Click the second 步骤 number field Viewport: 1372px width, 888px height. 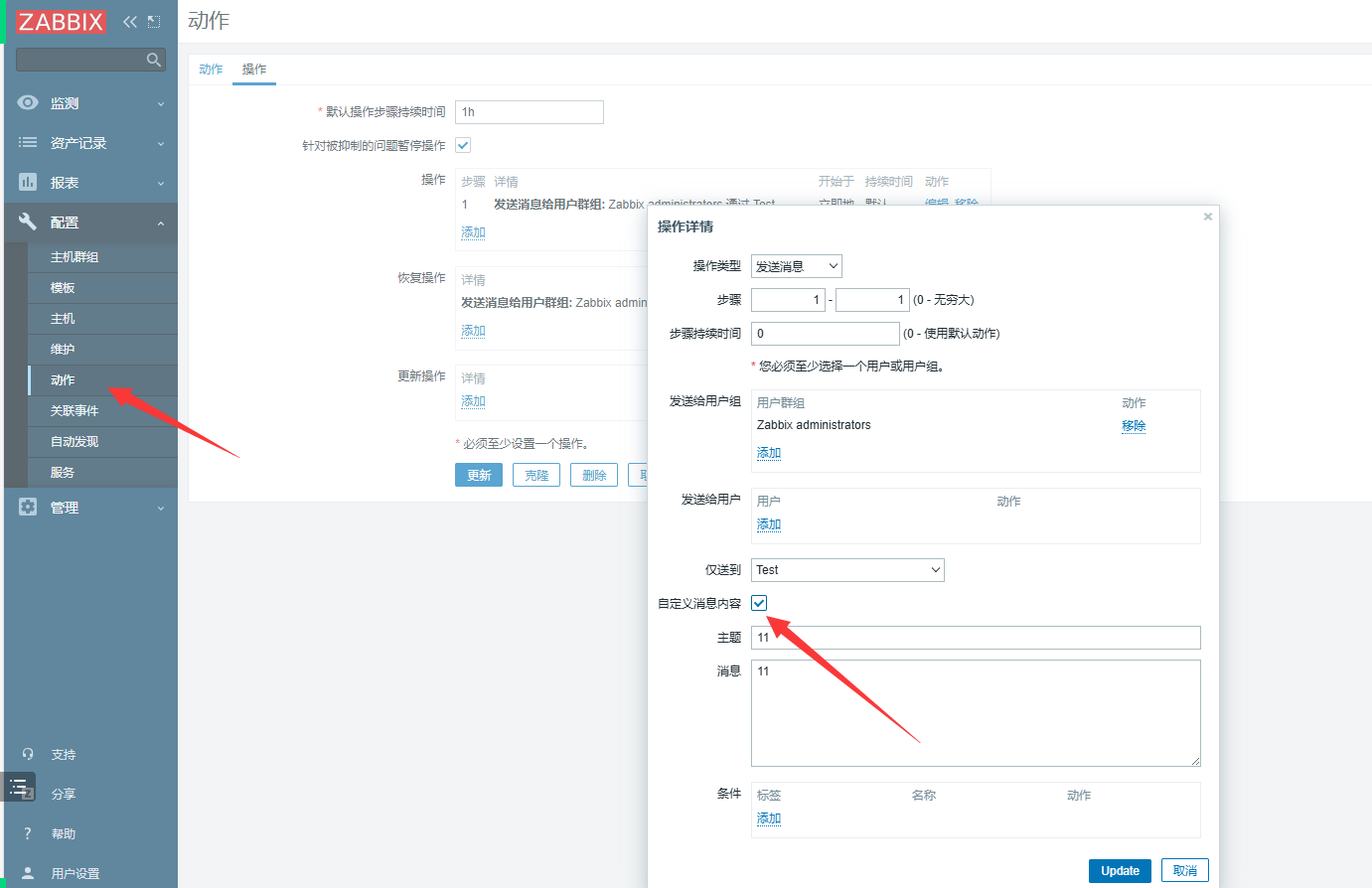872,300
